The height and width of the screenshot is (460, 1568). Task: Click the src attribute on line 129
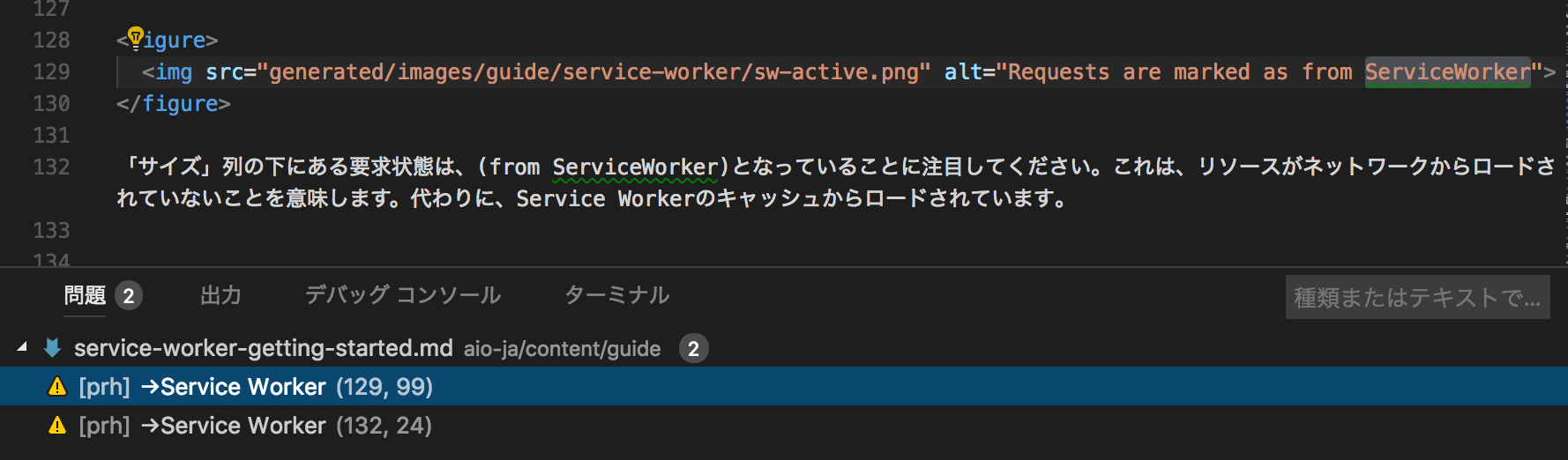(x=224, y=71)
